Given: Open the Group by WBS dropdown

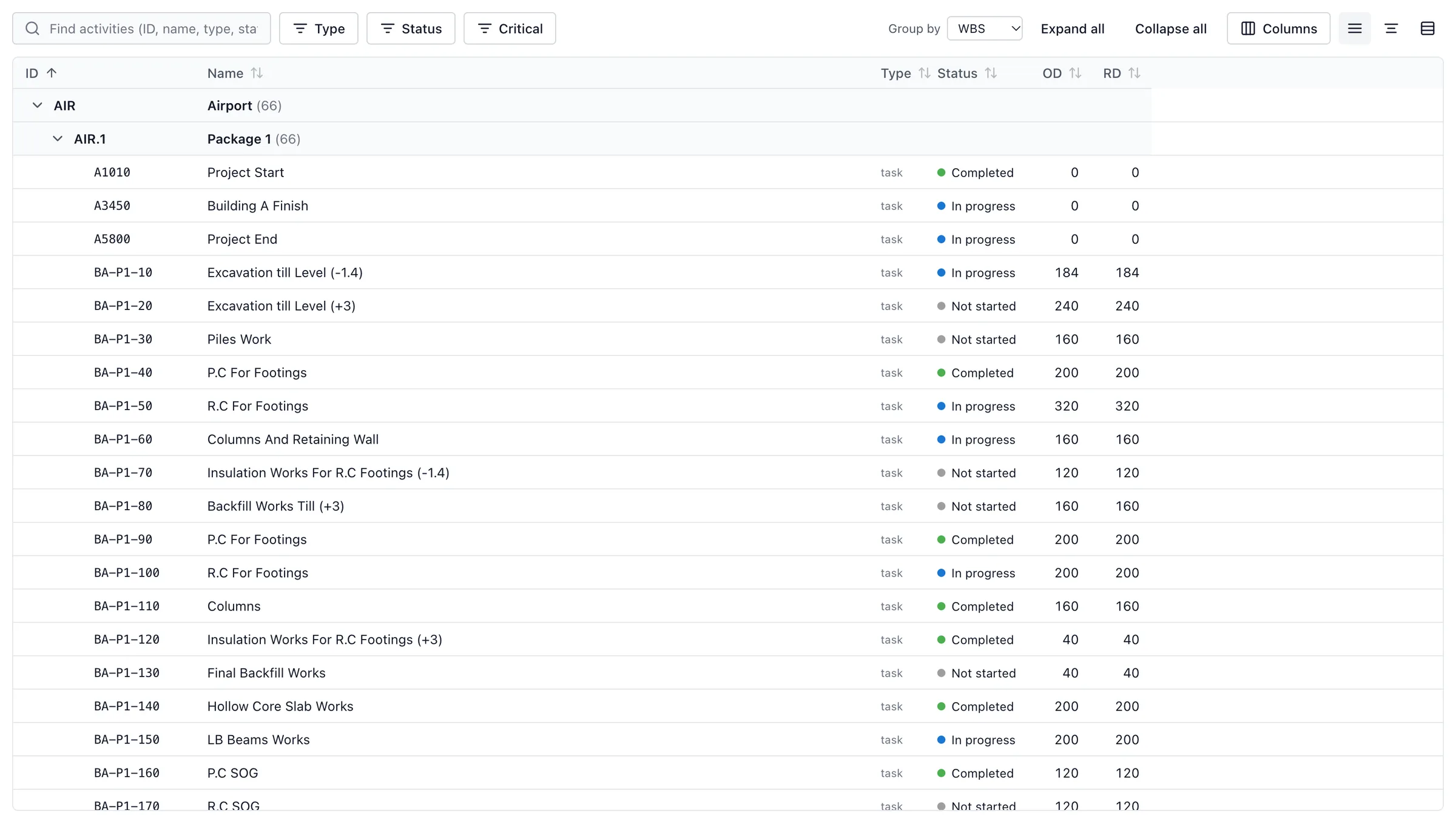Looking at the screenshot, I should tap(985, 29).
